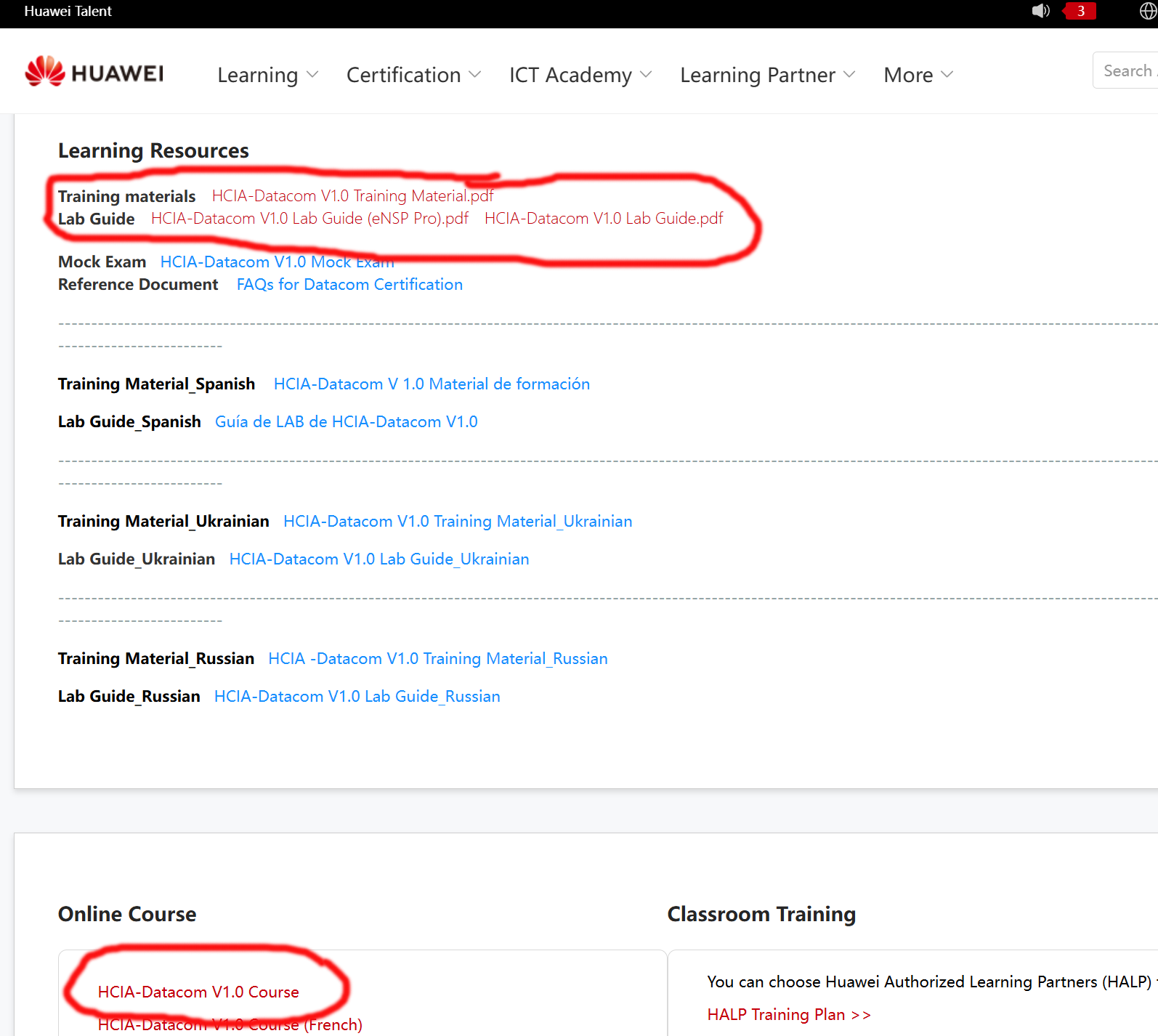Click the speaker announcement icon
This screenshot has height=1036, width=1158.
pyautogui.click(x=1040, y=11)
